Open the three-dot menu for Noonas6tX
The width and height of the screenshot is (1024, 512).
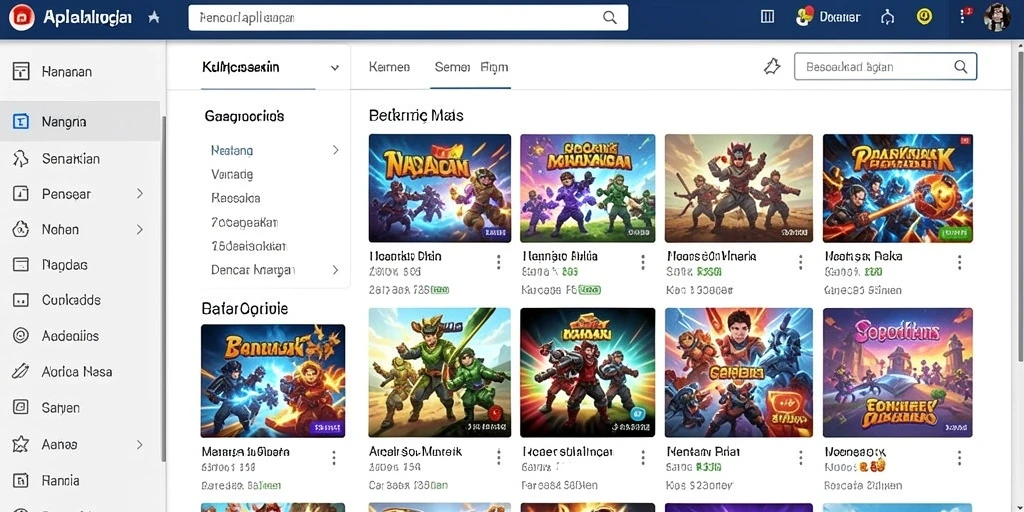(959, 457)
